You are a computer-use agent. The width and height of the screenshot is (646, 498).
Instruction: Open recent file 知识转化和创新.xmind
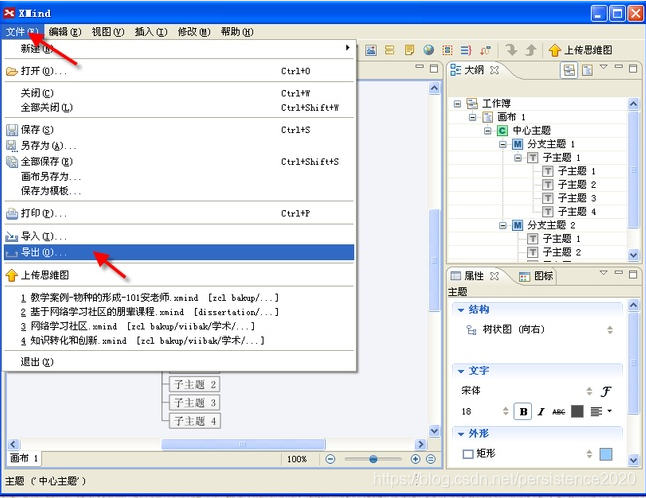pyautogui.click(x=179, y=341)
